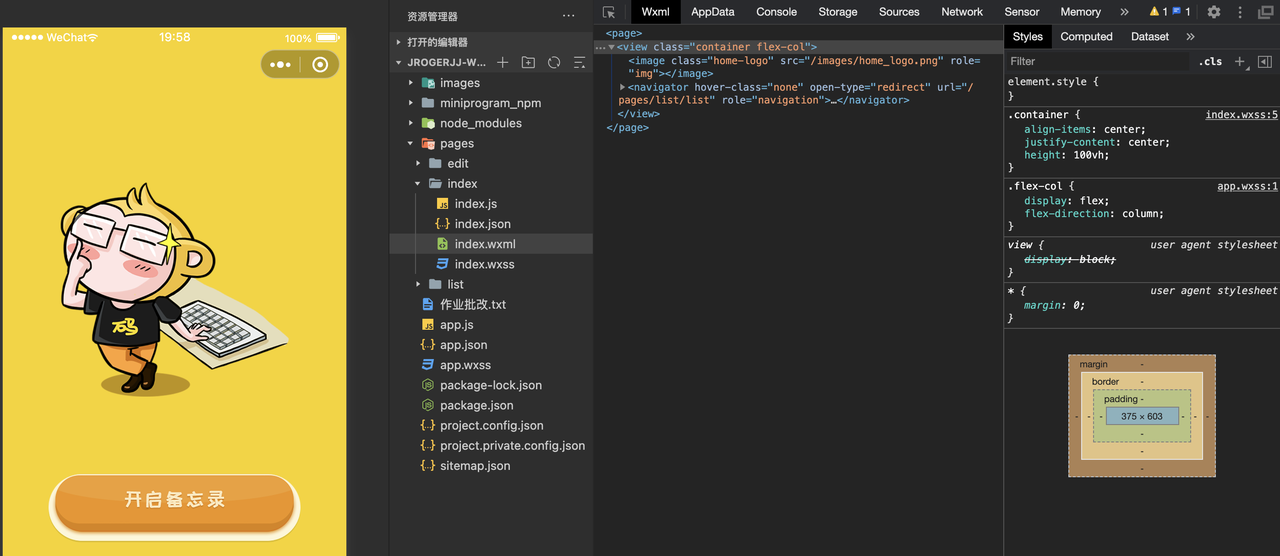Expand the images folder

(411, 83)
